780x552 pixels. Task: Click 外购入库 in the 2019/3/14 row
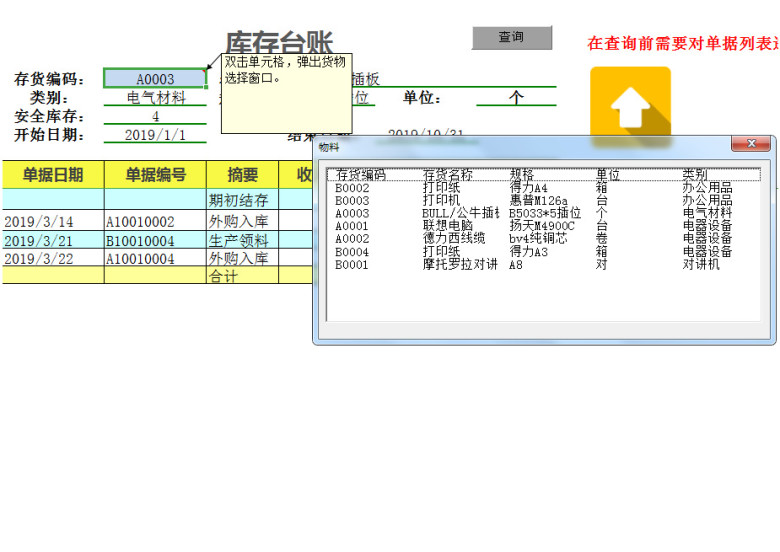click(242, 221)
